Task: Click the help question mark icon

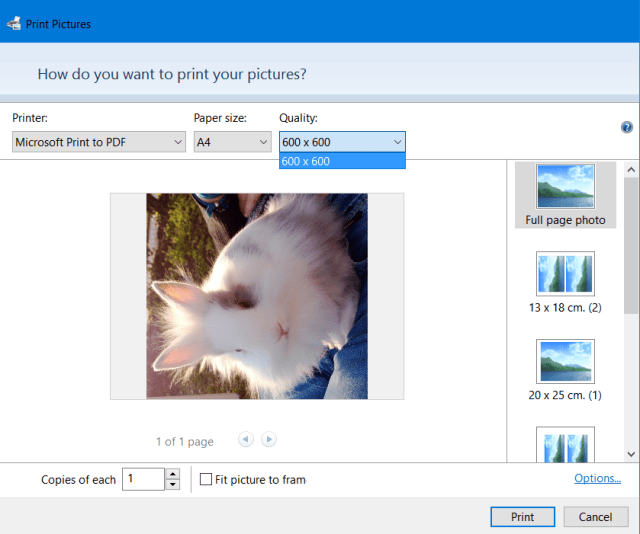Action: click(627, 127)
